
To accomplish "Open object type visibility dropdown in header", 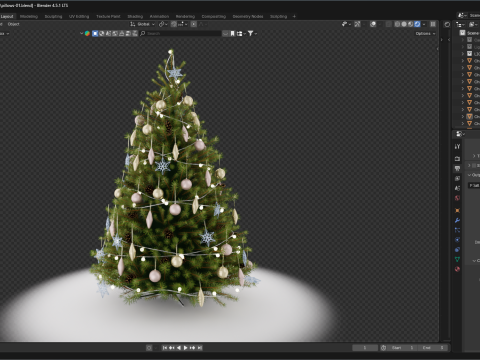I will tap(346, 24).
